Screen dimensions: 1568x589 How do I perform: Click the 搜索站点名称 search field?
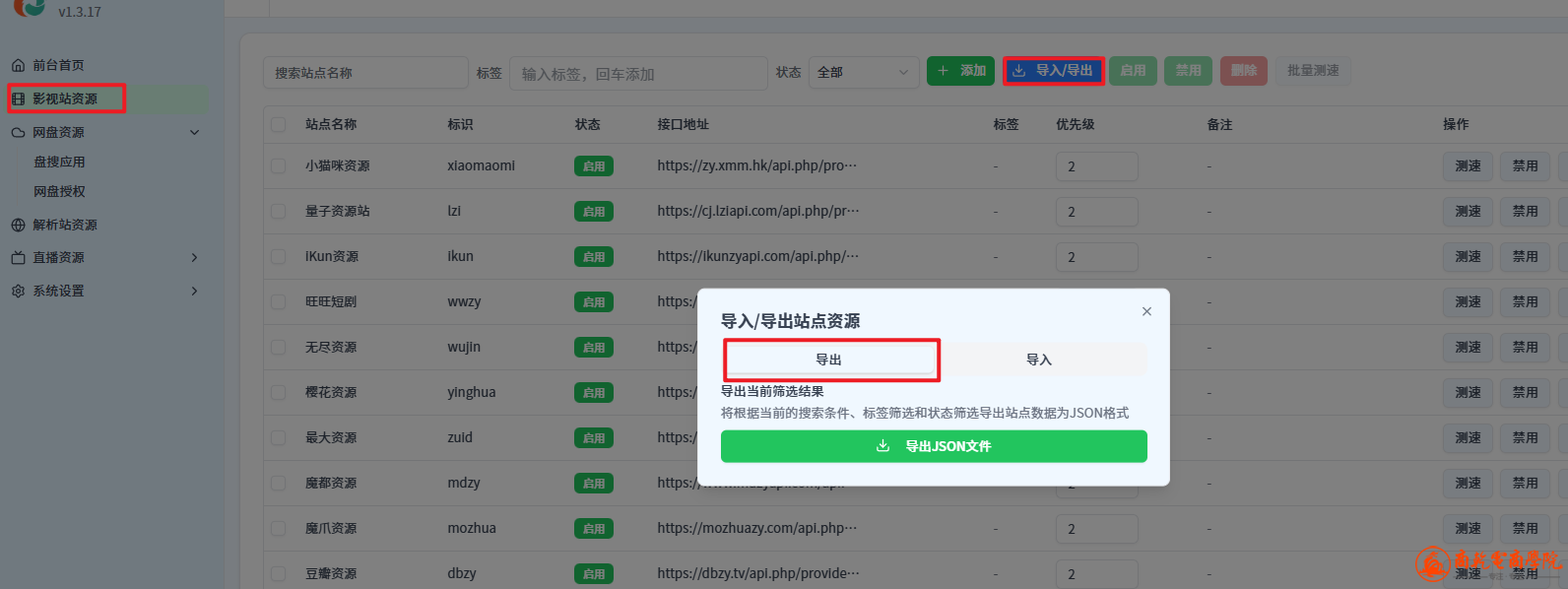coord(365,73)
